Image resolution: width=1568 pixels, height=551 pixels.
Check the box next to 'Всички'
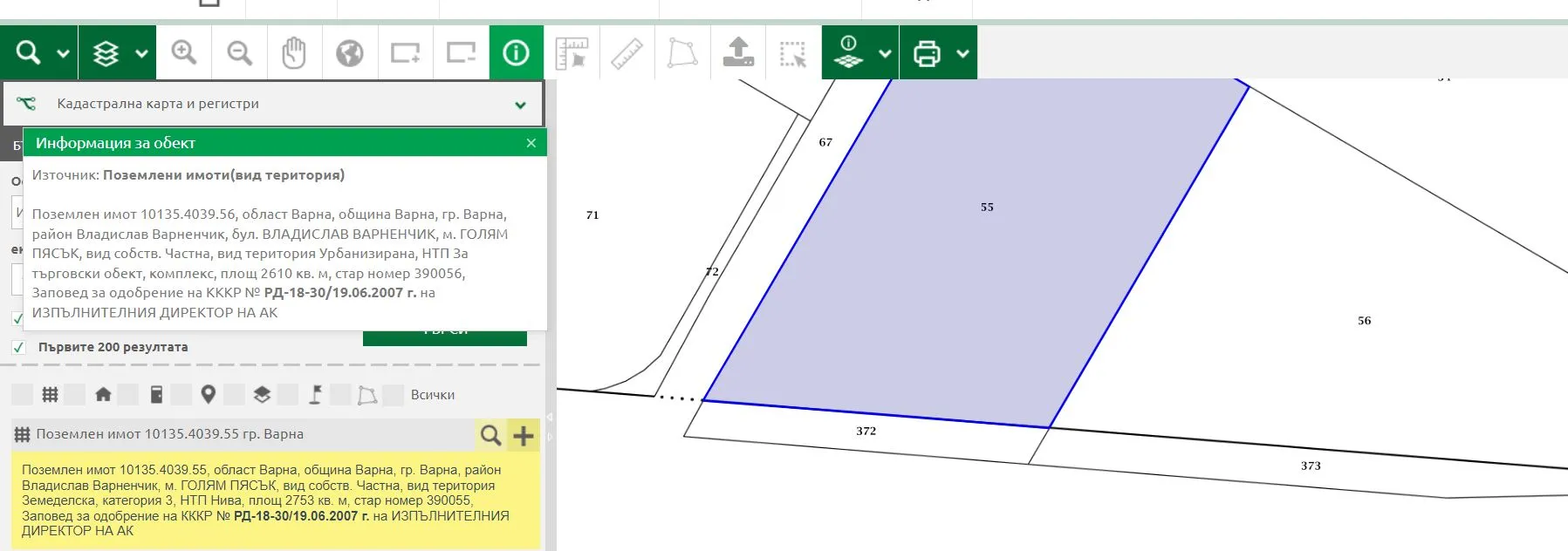pyautogui.click(x=394, y=395)
